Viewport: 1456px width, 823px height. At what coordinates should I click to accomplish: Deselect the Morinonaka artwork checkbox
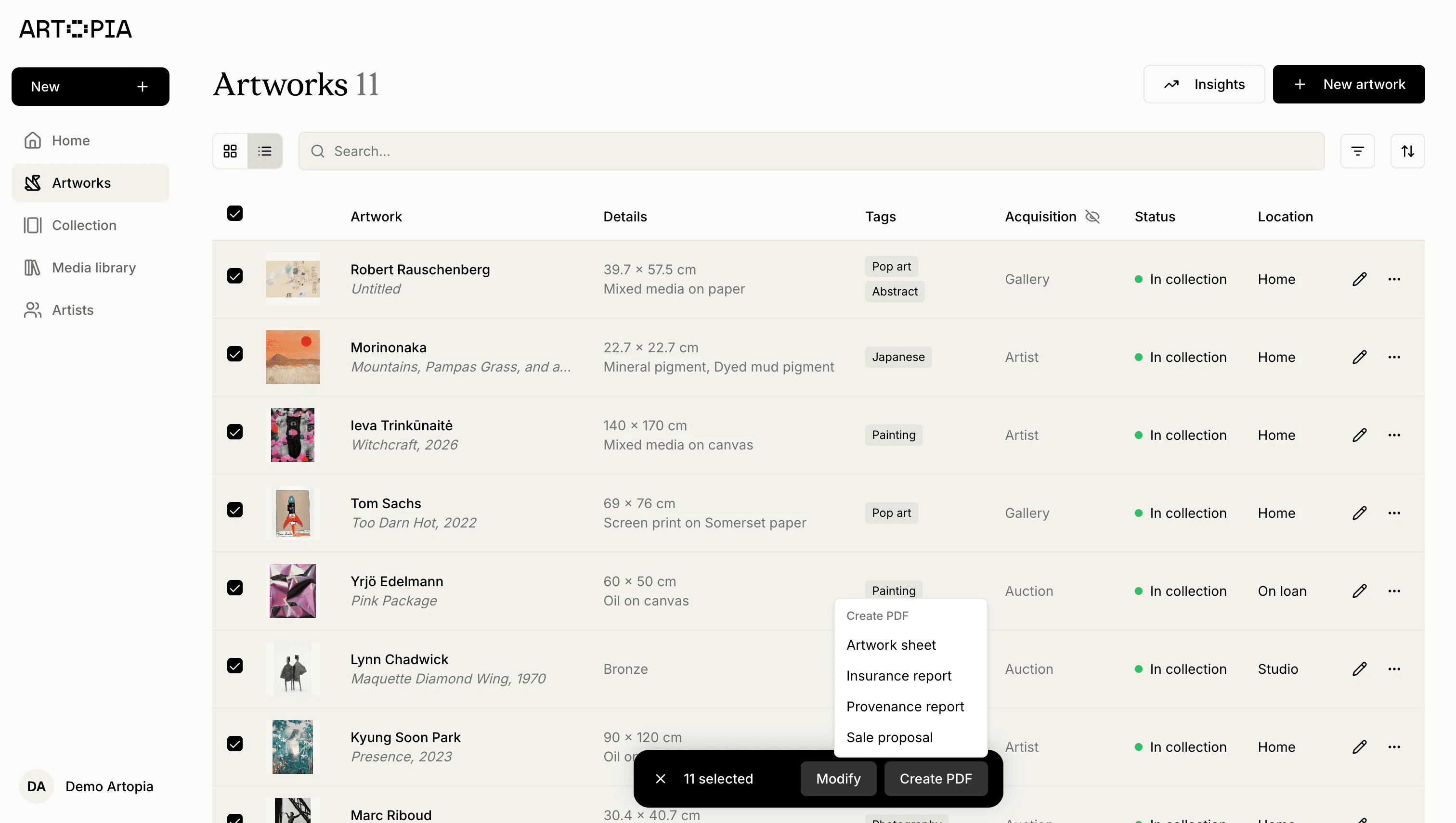[234, 354]
